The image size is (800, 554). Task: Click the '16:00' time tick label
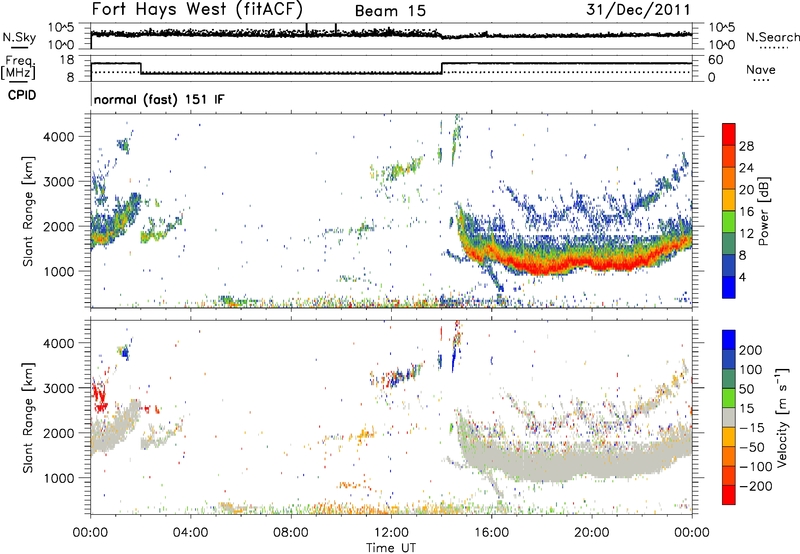491,533
